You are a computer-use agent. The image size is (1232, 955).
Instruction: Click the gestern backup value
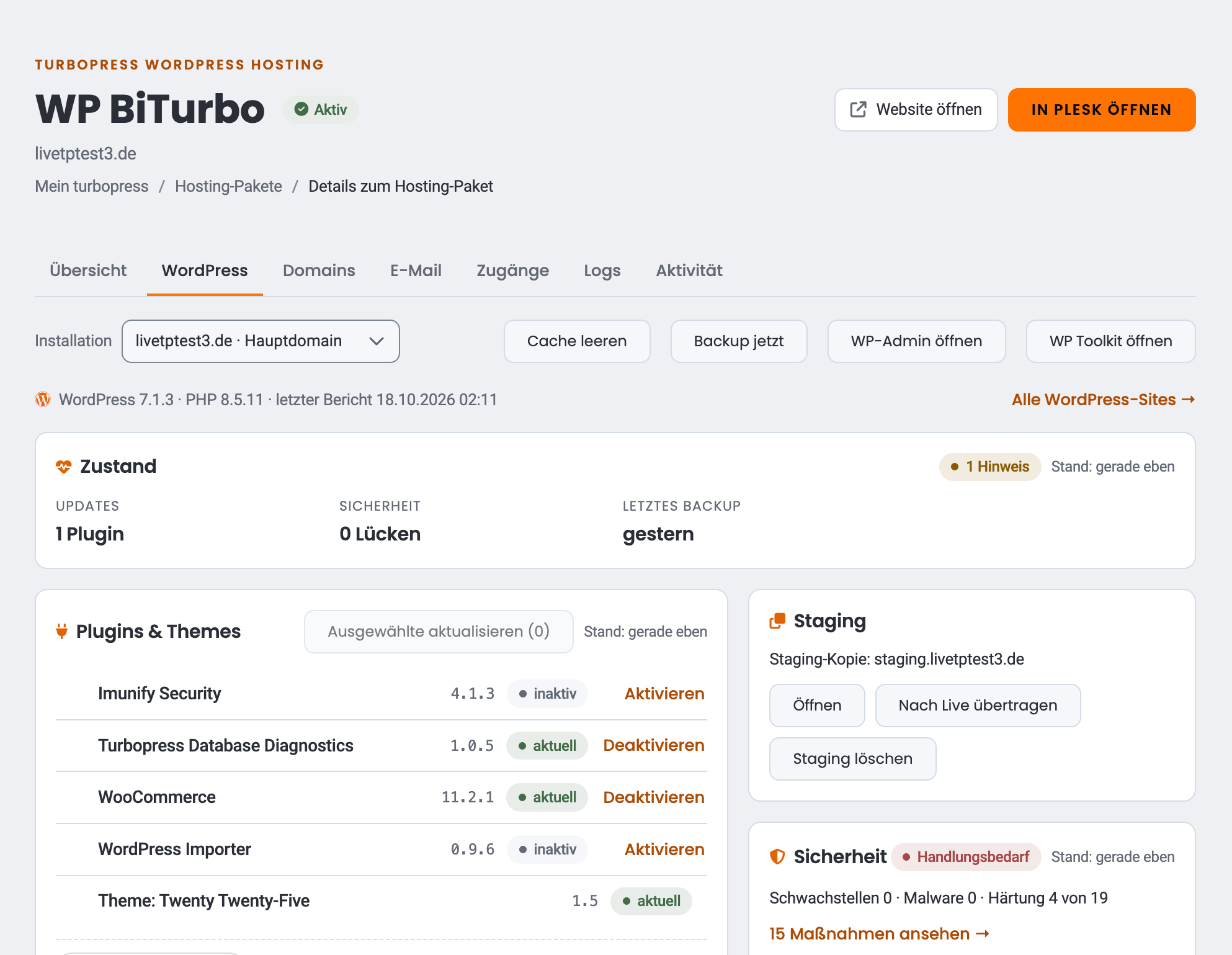pos(658,534)
